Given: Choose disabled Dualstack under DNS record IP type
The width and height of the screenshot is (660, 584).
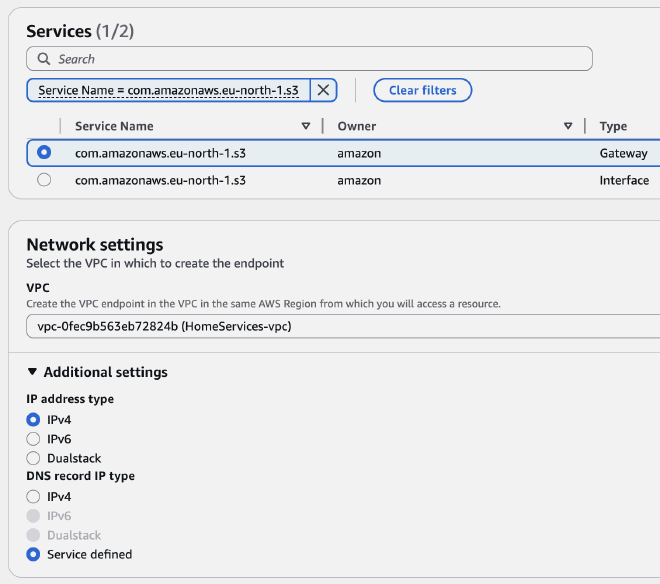Looking at the screenshot, I should pyautogui.click(x=33, y=535).
